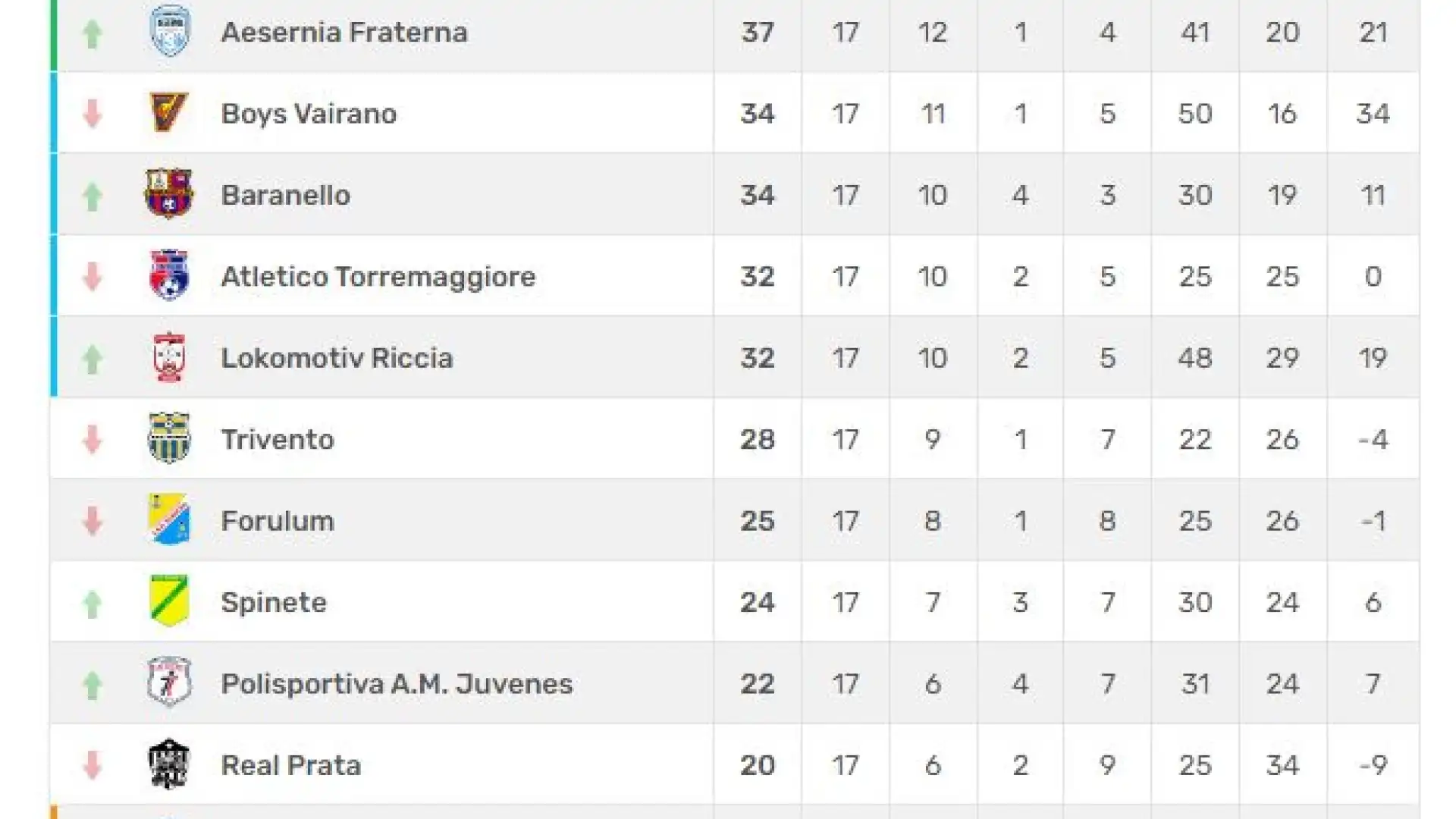Click the green up arrow beside Baranello
The height and width of the screenshot is (819, 1456).
pos(93,196)
